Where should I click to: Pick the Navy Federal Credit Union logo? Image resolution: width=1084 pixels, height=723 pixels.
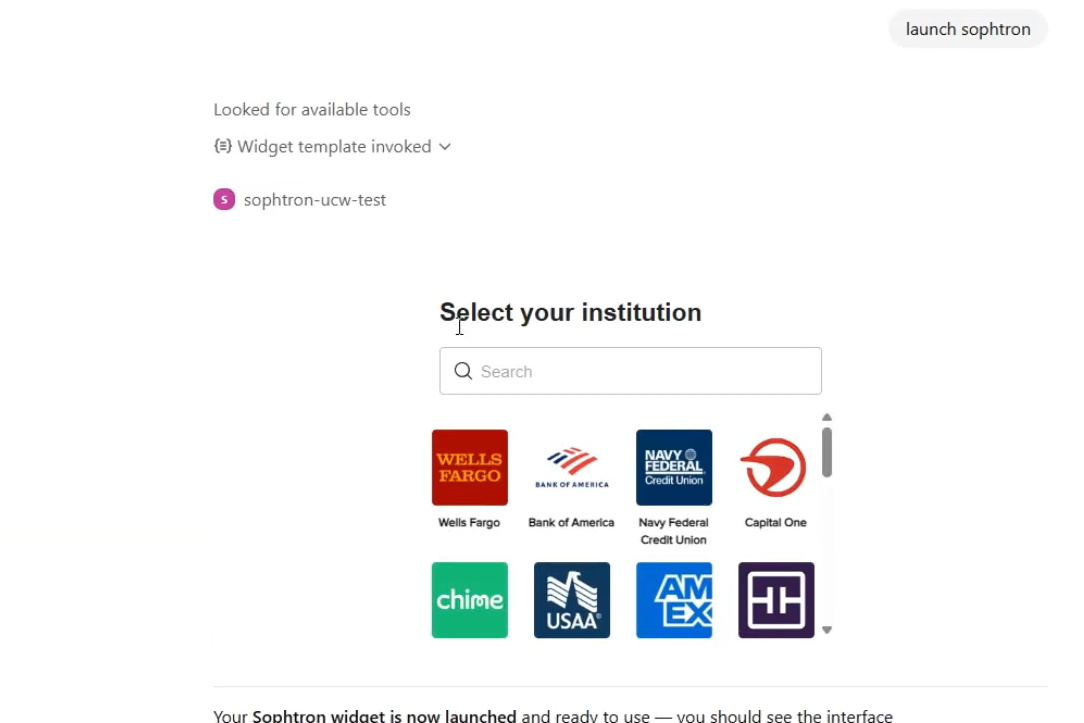click(x=674, y=467)
